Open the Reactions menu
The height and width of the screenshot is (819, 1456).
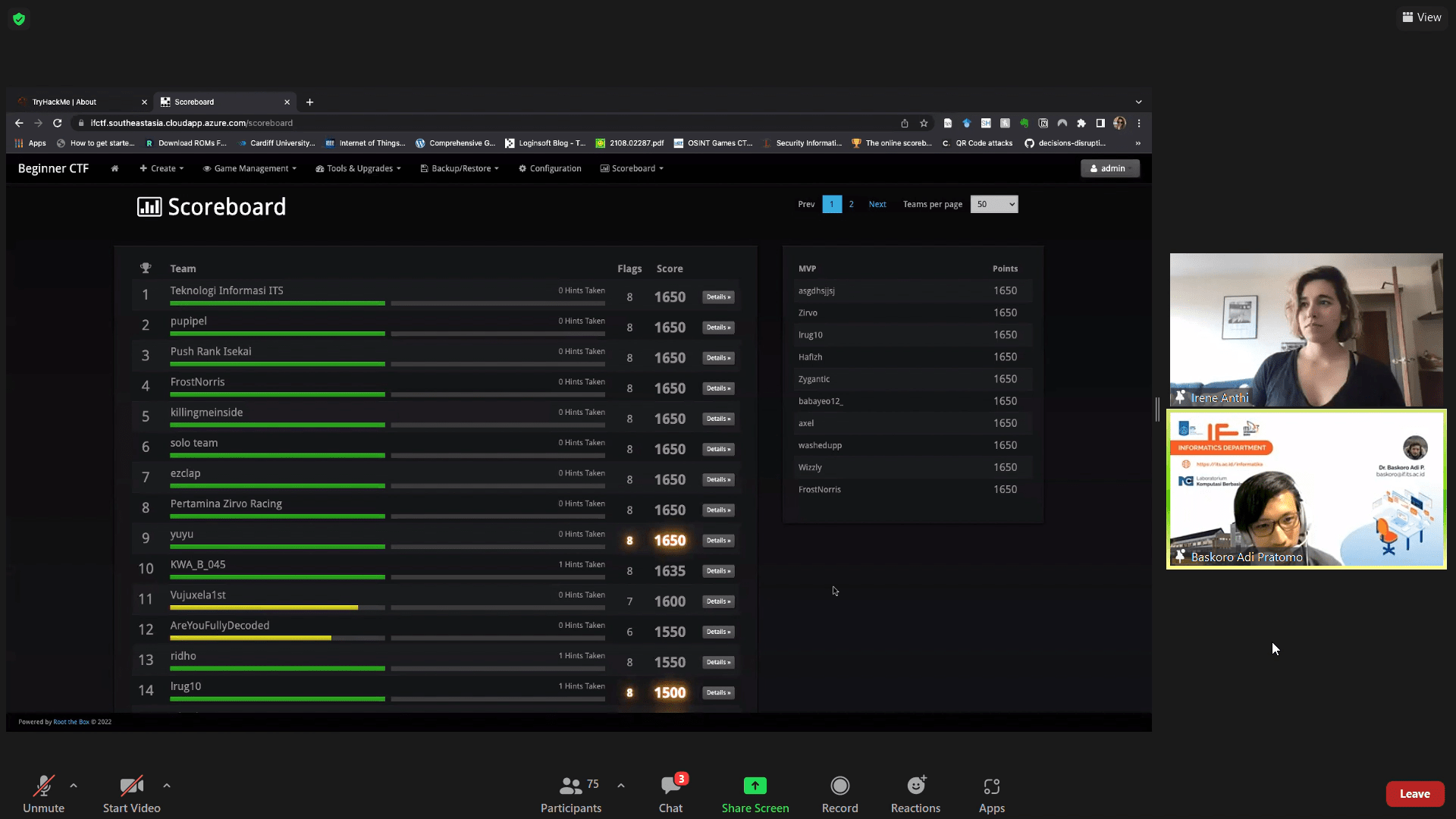click(915, 786)
